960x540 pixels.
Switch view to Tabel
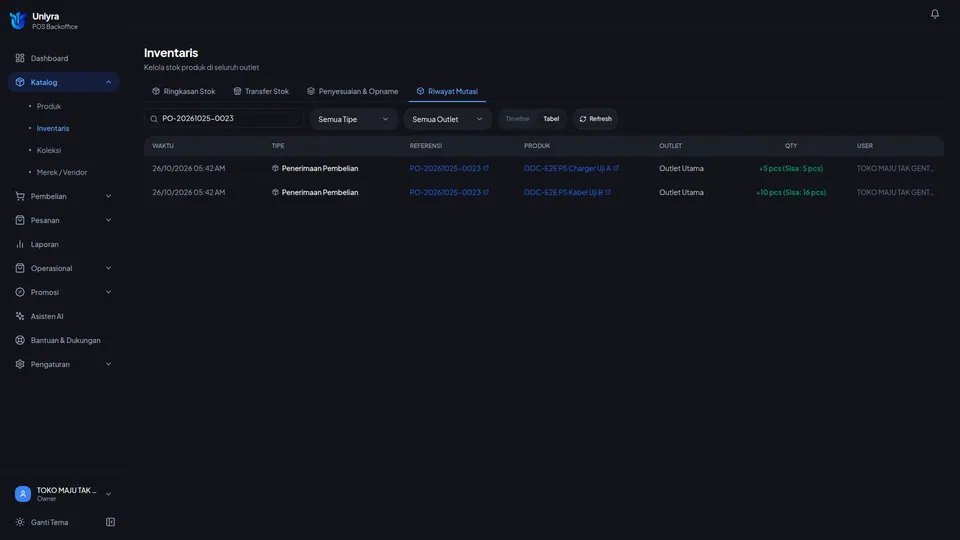click(551, 119)
